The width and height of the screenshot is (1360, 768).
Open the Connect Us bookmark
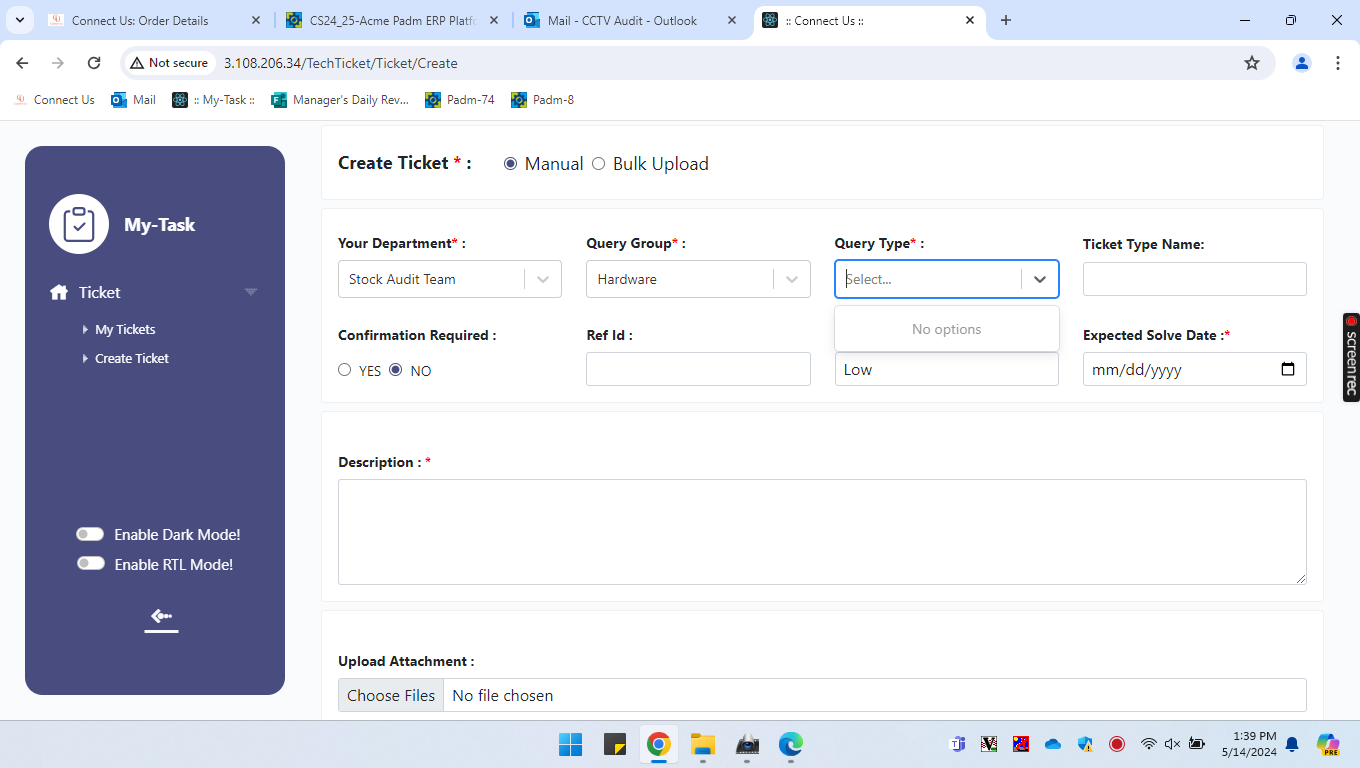point(55,100)
